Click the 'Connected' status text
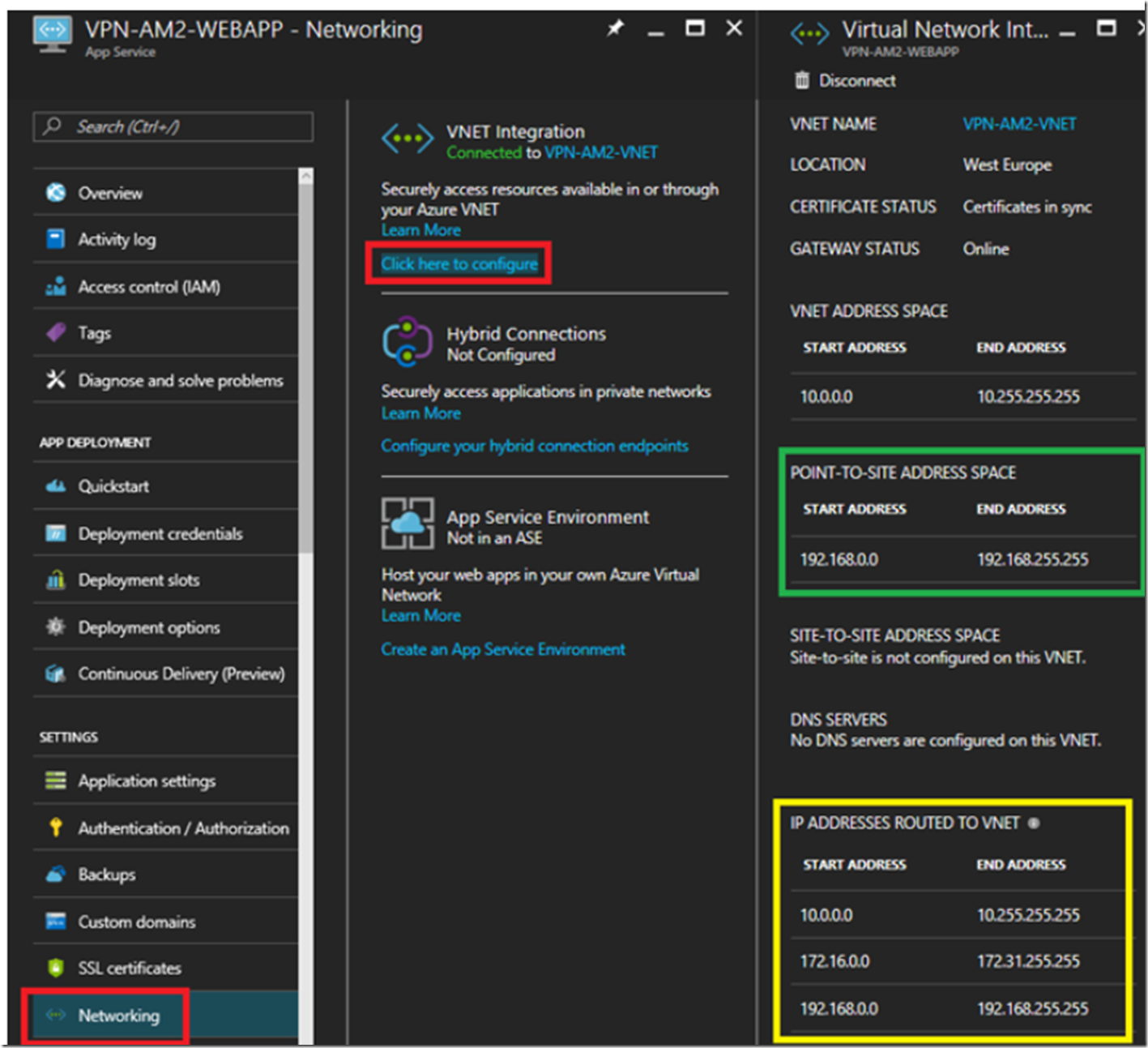Screen dimensions: 1148x1048 pos(484,152)
